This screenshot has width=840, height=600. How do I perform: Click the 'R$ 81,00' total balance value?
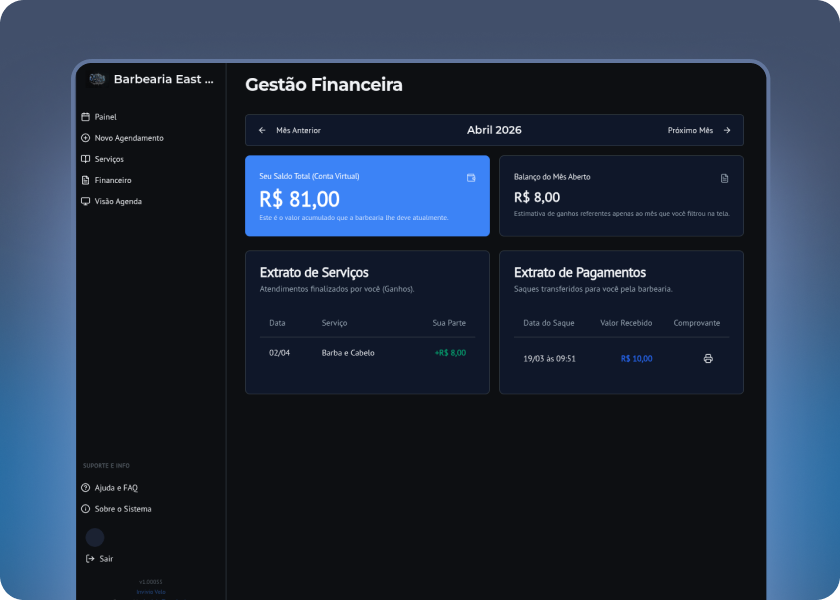299,199
